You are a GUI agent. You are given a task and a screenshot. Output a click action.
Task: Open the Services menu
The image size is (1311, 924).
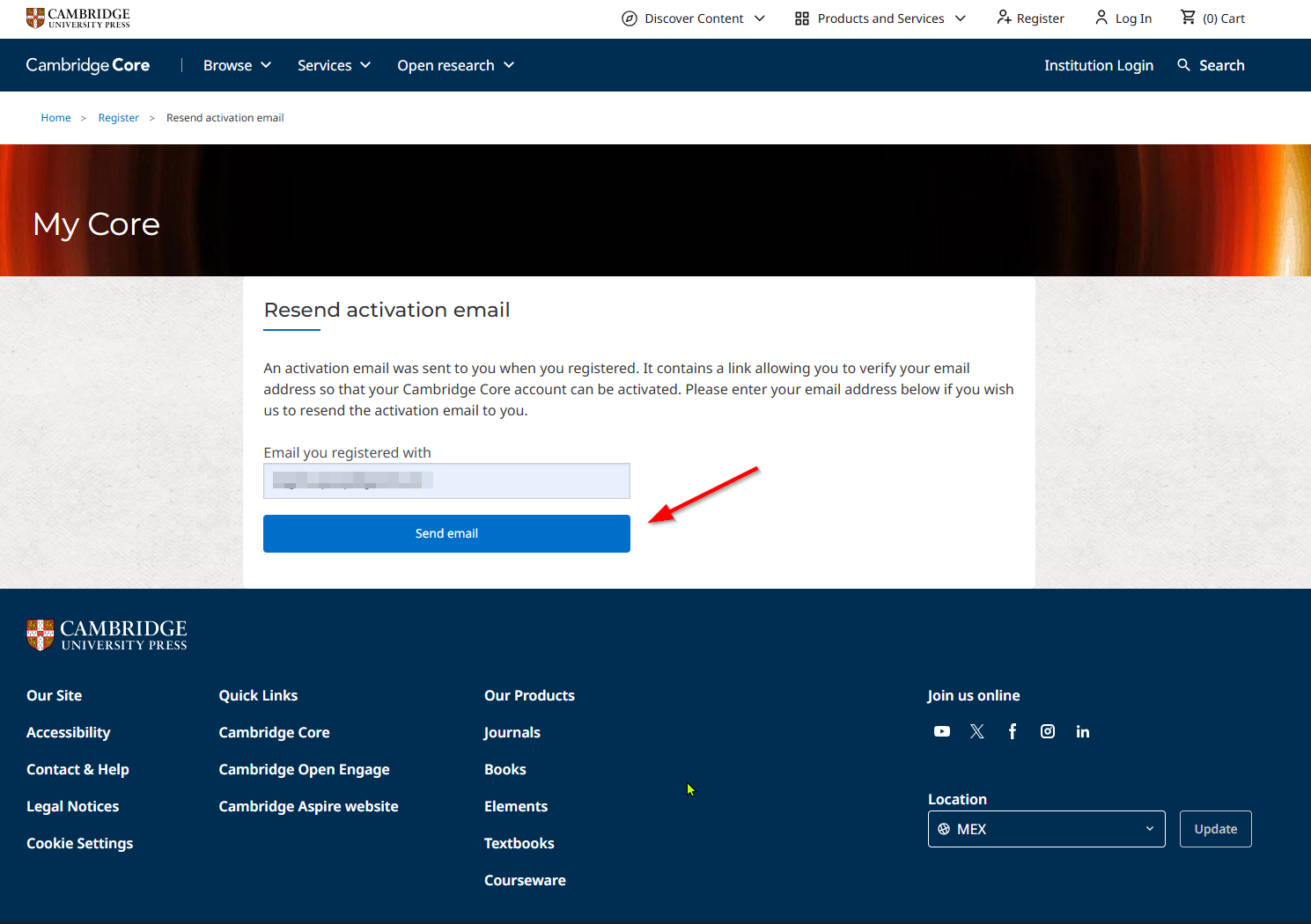pos(334,65)
